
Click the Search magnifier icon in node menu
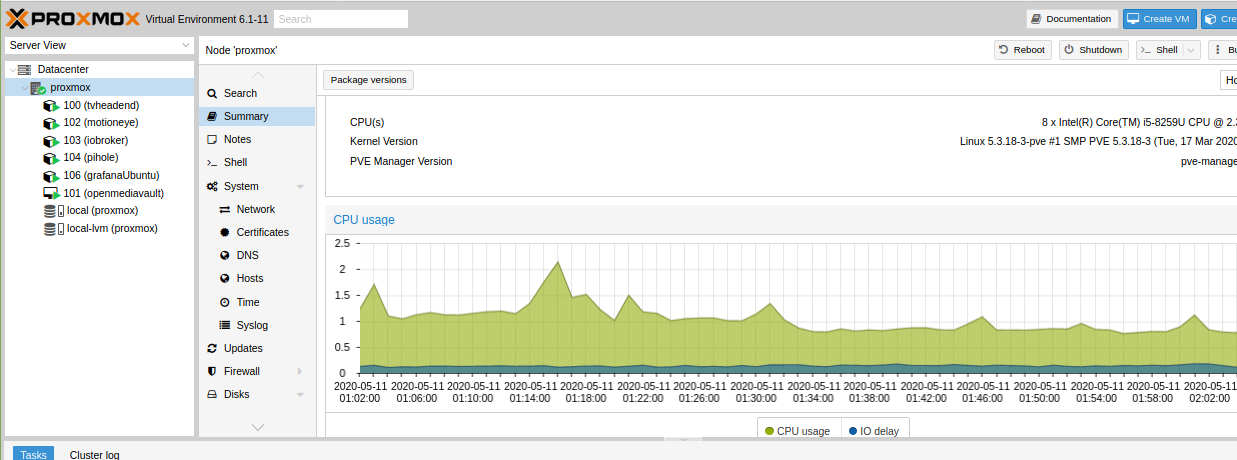pyautogui.click(x=212, y=93)
